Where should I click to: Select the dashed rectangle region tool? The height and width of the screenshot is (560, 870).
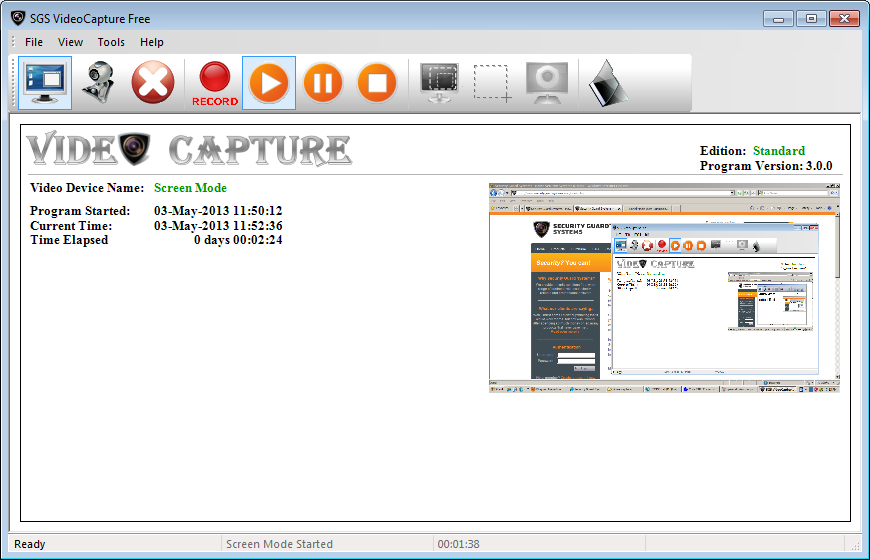click(x=492, y=83)
